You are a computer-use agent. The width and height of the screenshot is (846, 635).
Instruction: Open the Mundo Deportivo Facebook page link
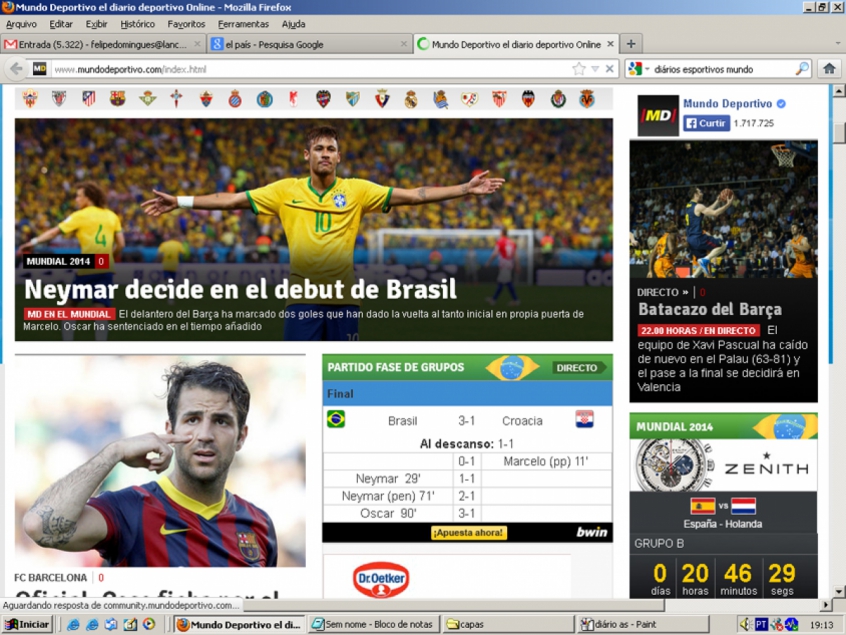click(728, 104)
